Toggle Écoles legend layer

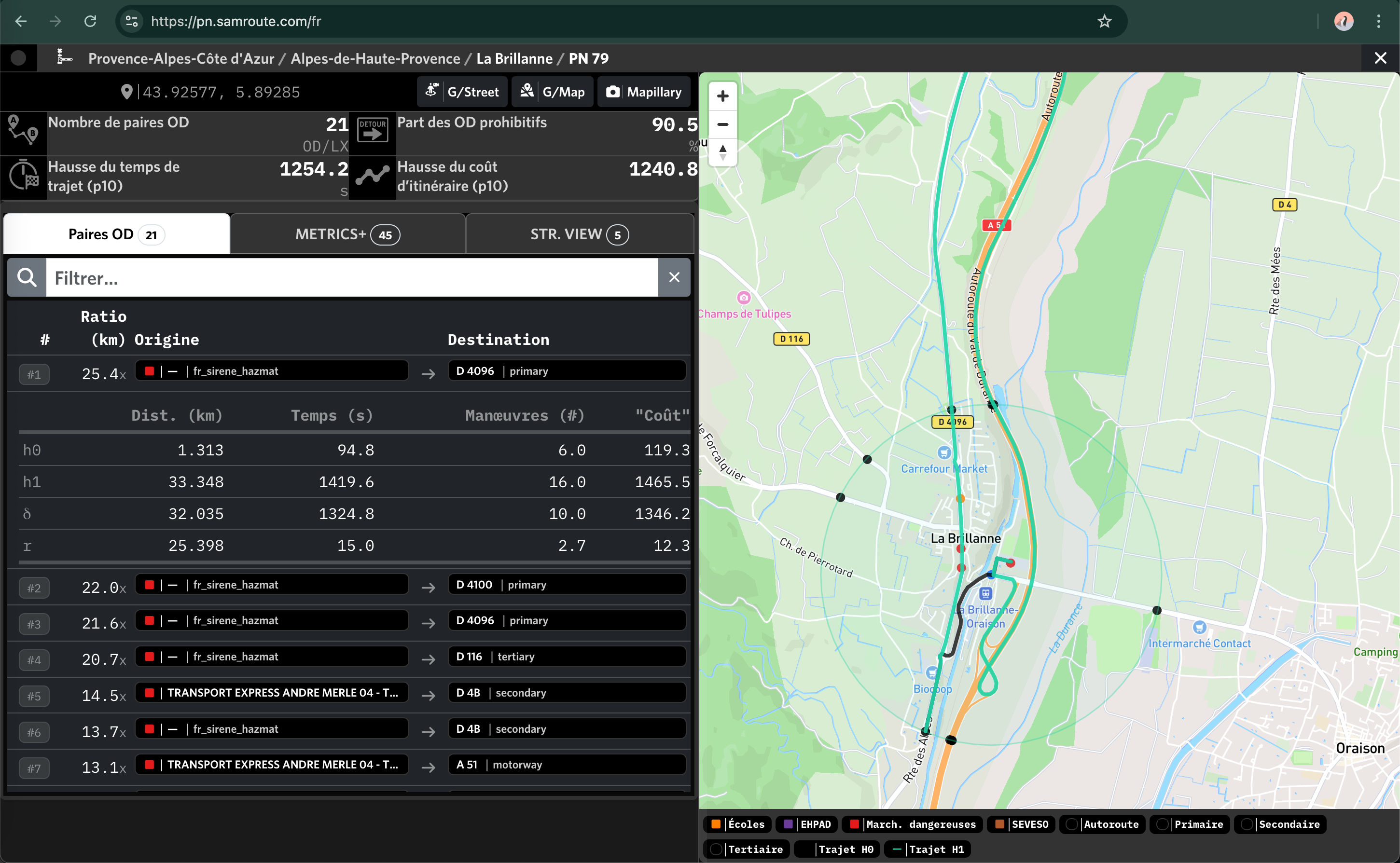[737, 824]
